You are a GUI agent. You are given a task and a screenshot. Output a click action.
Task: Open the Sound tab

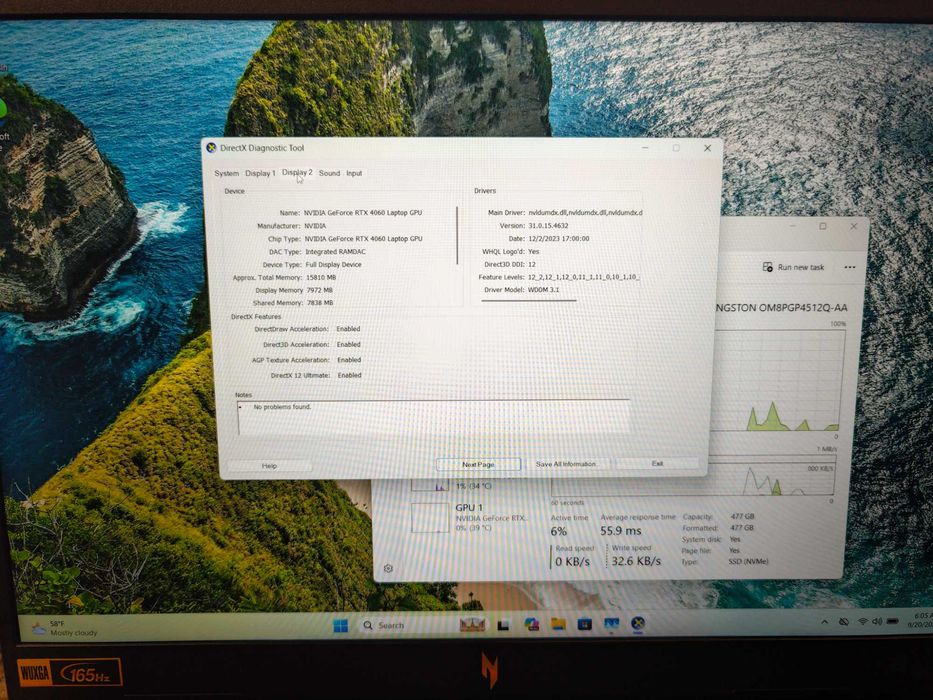(329, 173)
